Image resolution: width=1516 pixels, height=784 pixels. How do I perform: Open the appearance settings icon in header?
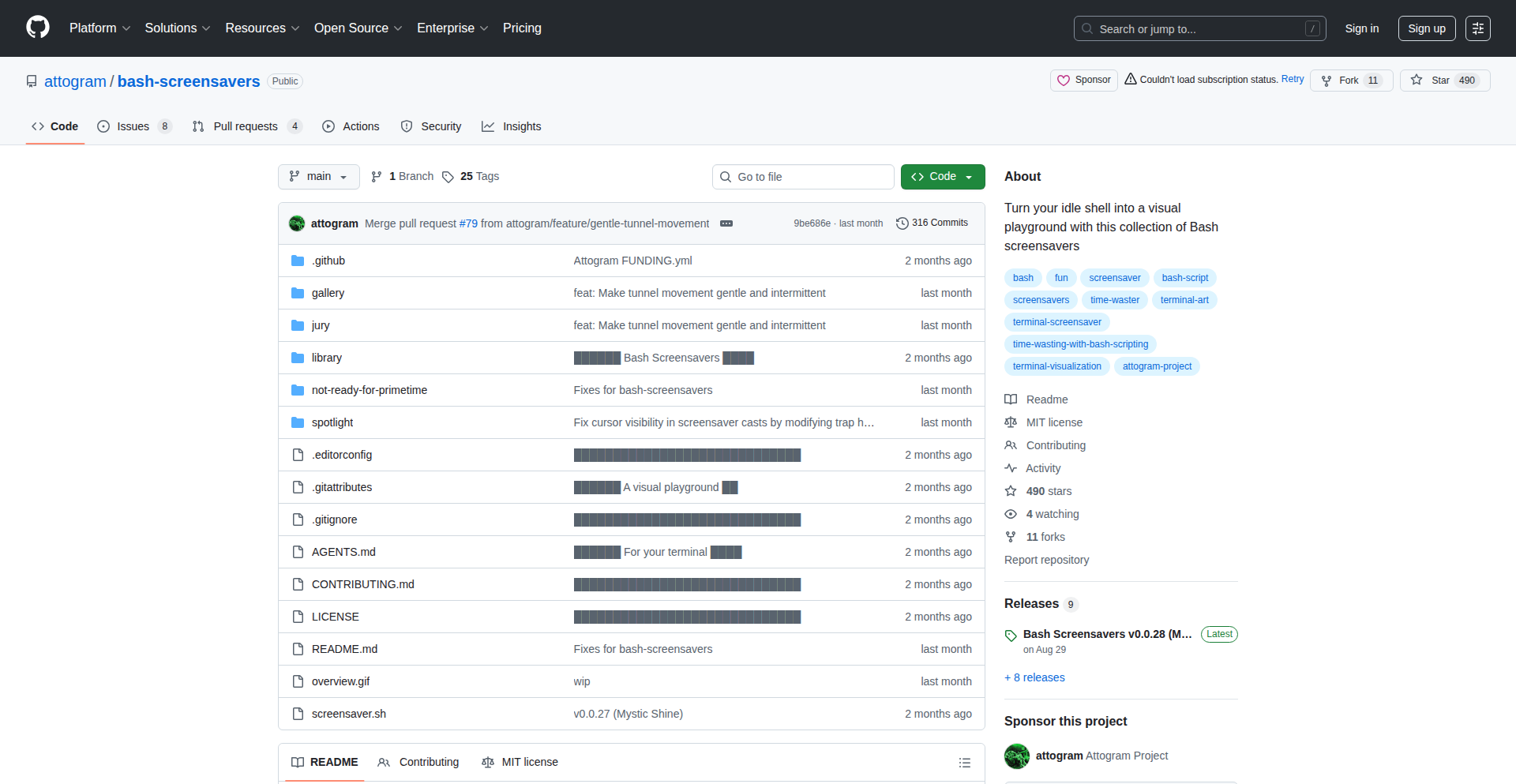1477,28
